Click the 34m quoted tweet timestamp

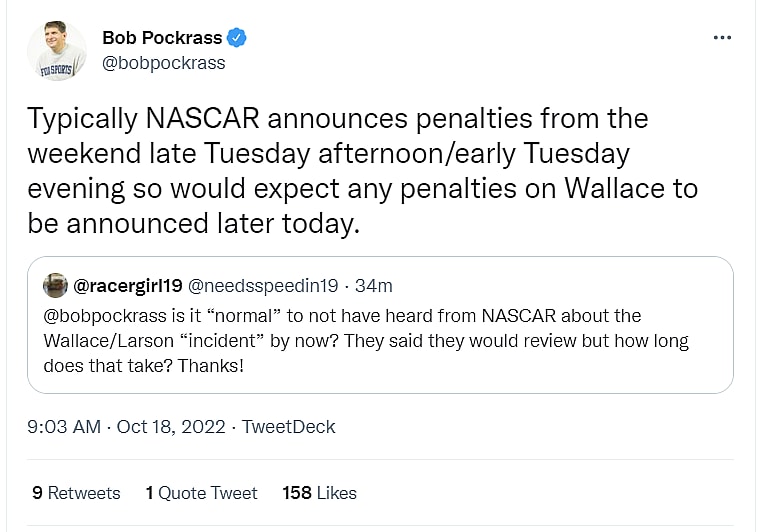[373, 286]
